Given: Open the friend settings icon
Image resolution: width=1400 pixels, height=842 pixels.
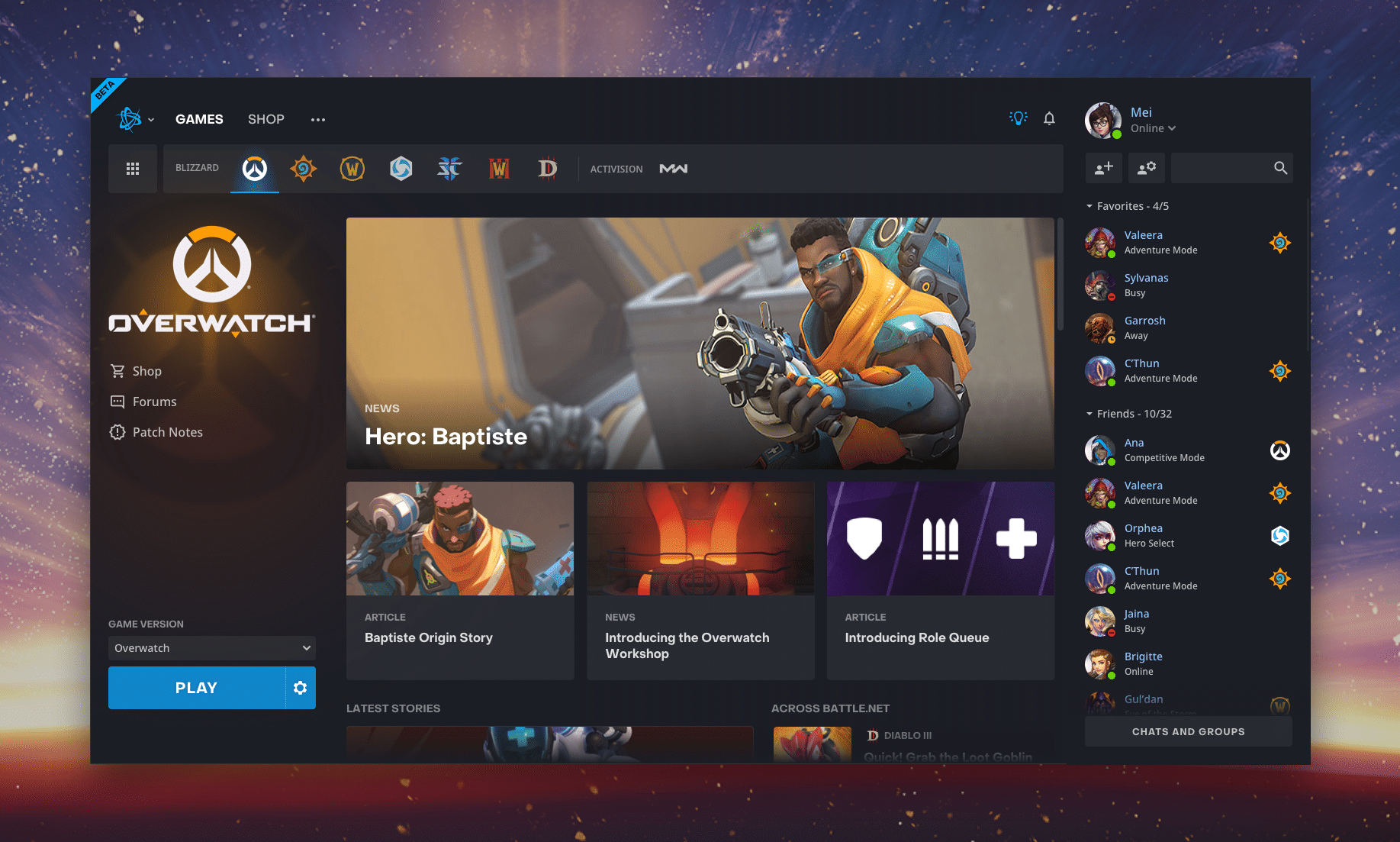Looking at the screenshot, I should [x=1147, y=168].
